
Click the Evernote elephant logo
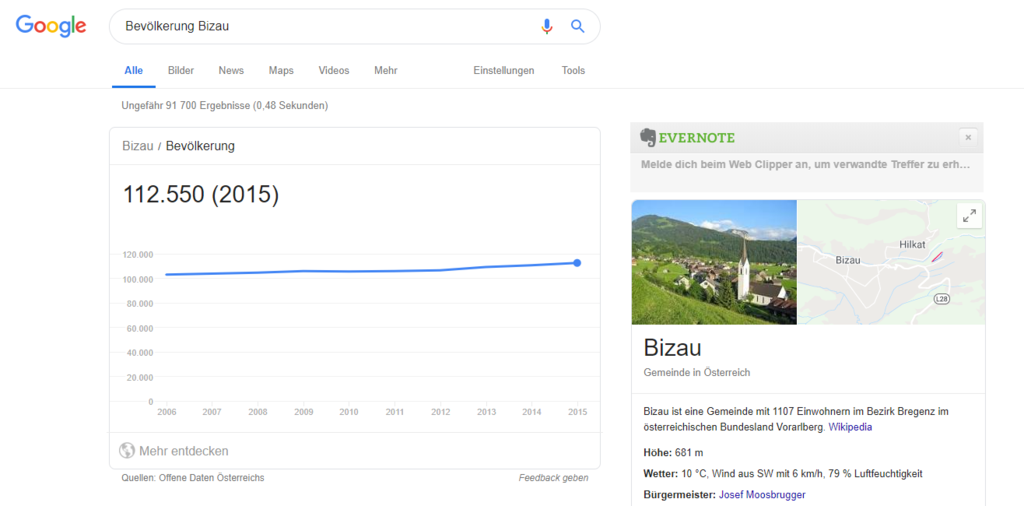click(649, 137)
